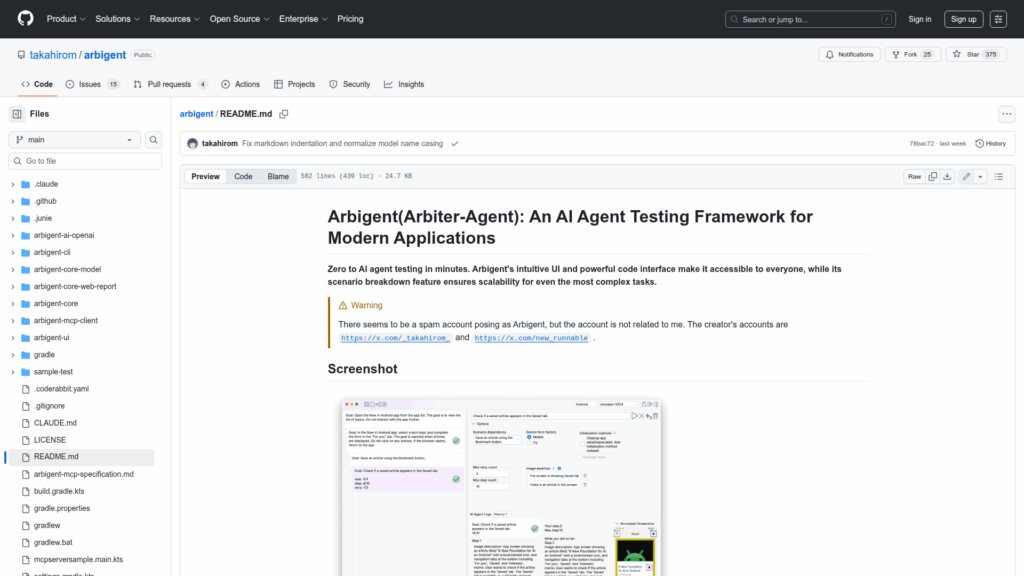1024x576 pixels.
Task: Open the main branch dropdown
Action: (75, 140)
